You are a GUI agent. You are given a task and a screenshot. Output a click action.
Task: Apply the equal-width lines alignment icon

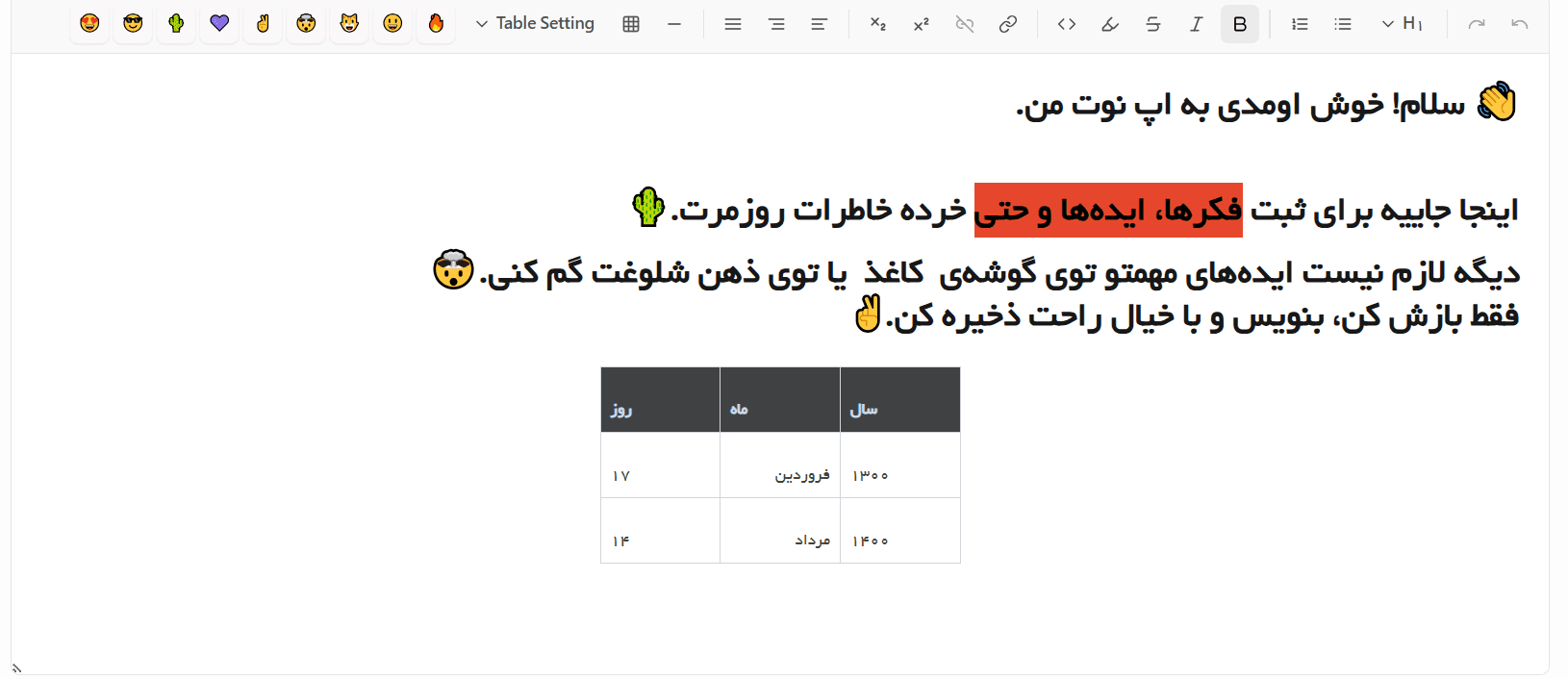click(733, 24)
